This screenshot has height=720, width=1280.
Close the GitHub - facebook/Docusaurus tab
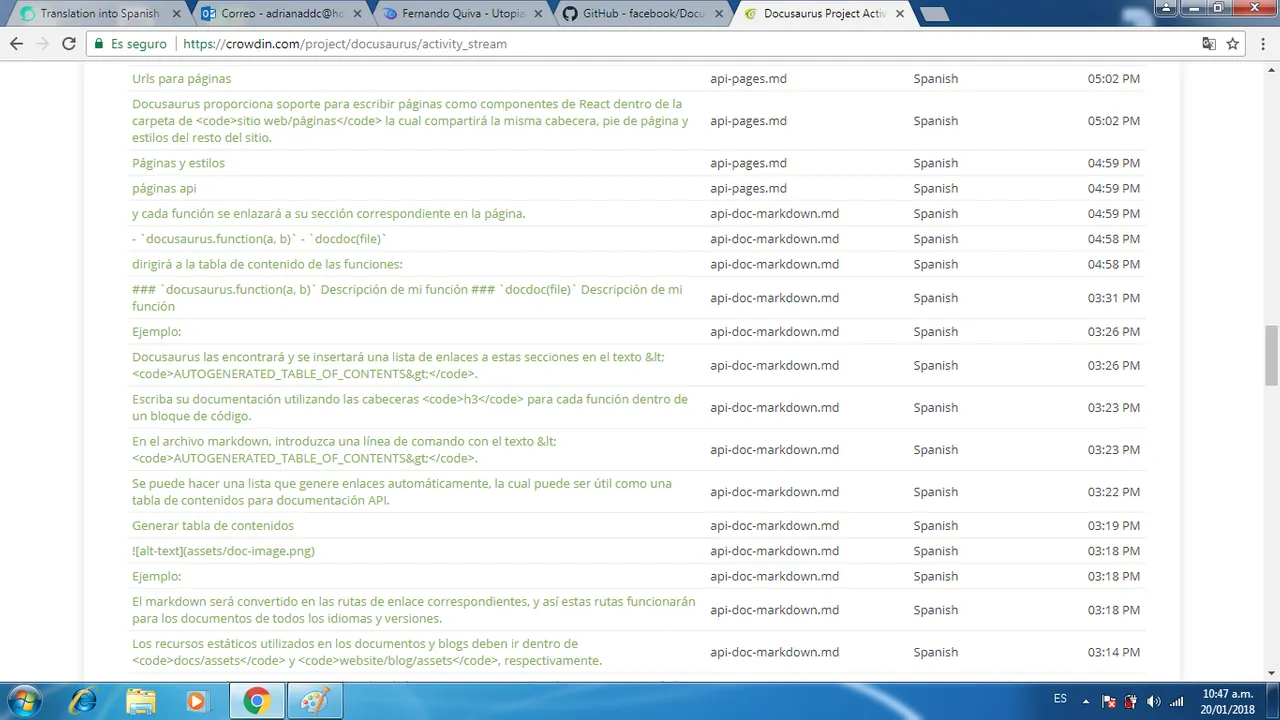click(x=717, y=14)
